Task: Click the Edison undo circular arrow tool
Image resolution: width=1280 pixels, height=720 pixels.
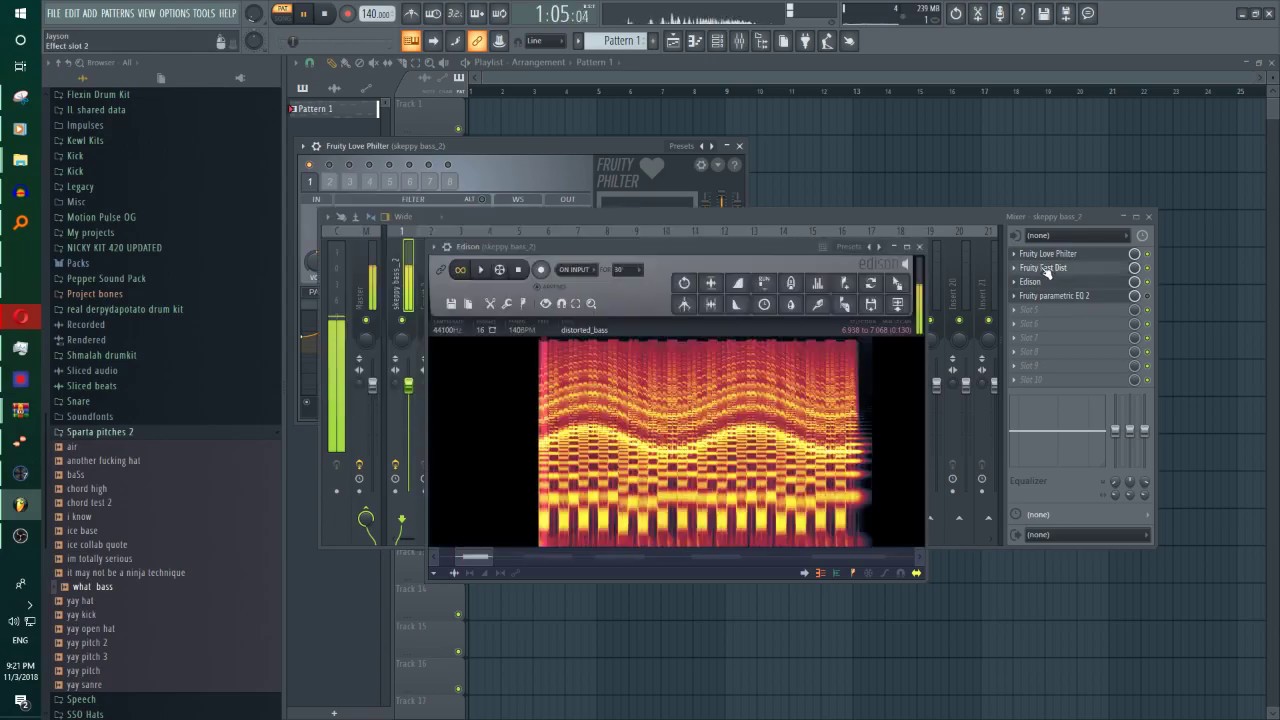Action: click(684, 283)
